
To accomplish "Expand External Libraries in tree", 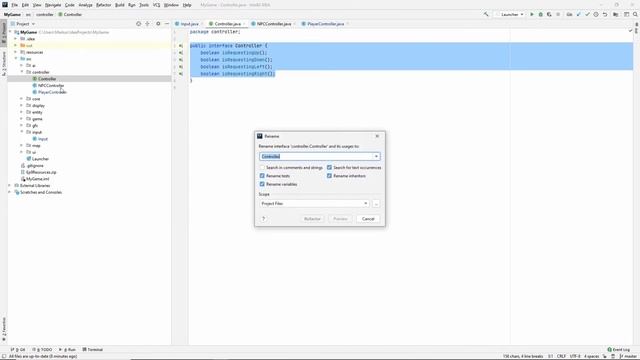I will point(10,185).
